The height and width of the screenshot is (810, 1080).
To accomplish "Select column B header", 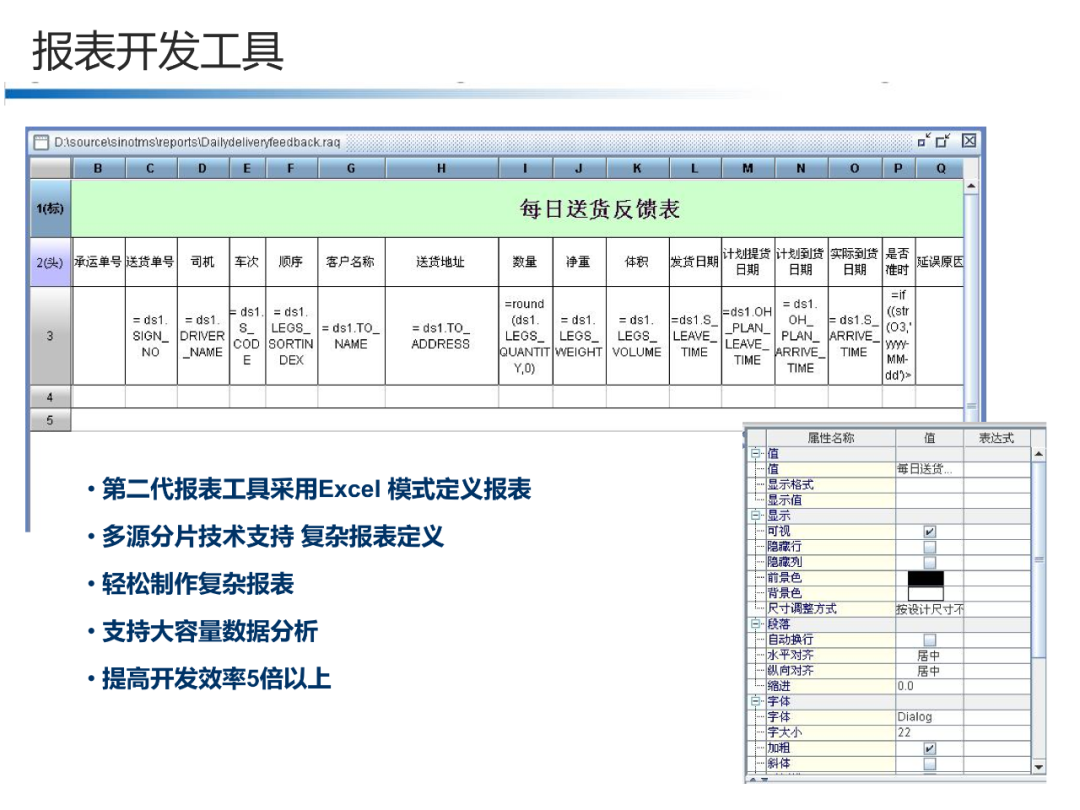I will pyautogui.click(x=98, y=168).
